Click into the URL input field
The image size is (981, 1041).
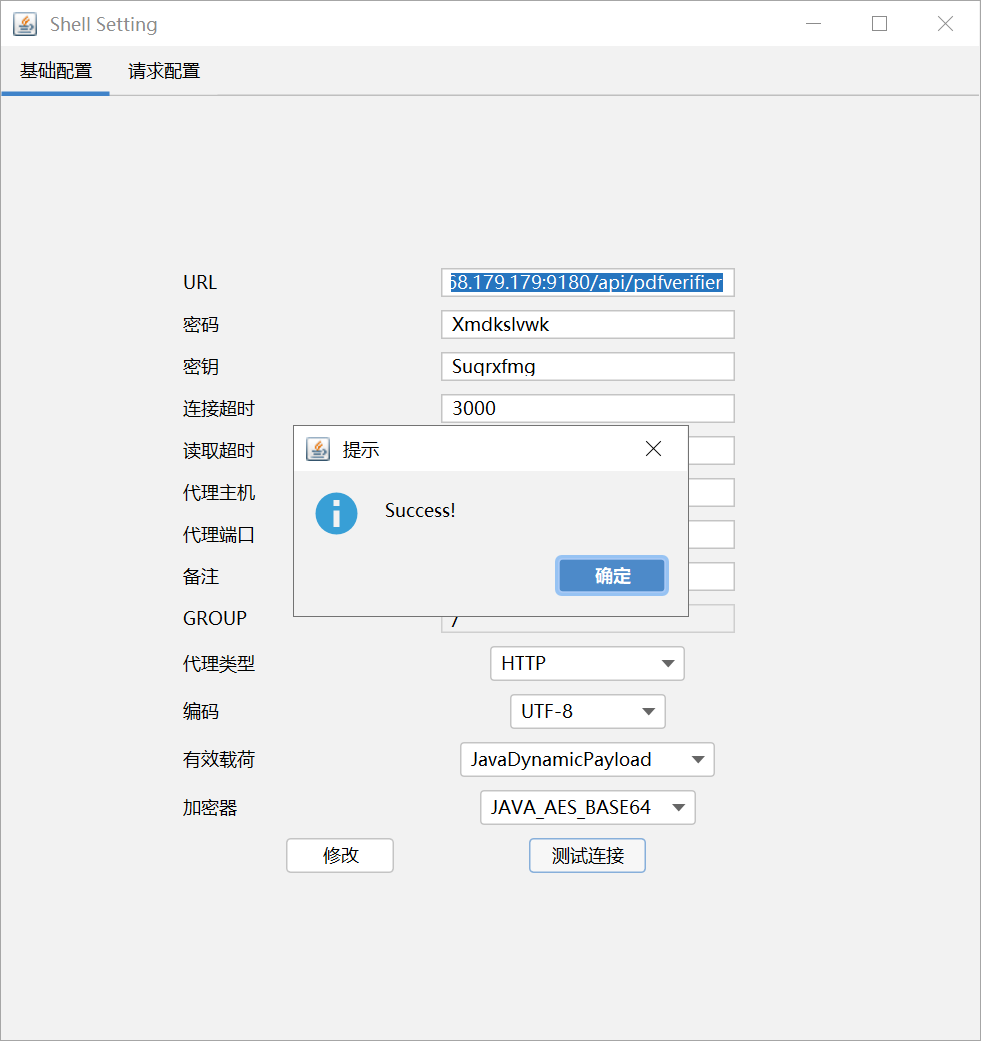click(587, 283)
